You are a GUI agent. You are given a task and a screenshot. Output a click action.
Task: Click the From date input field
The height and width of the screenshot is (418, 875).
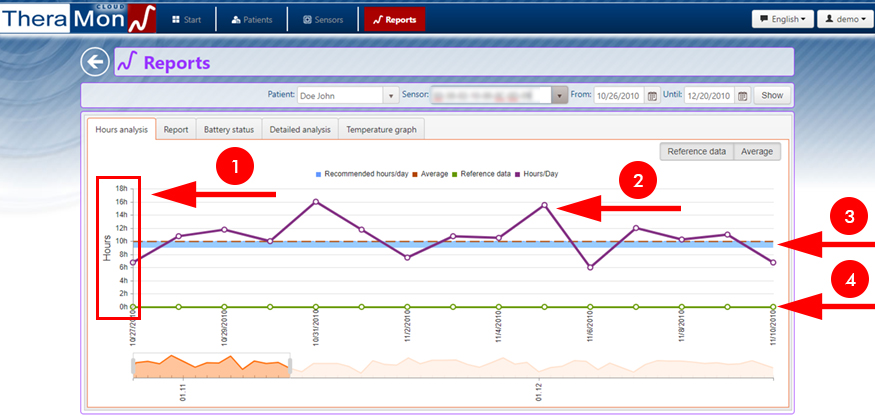pyautogui.click(x=619, y=96)
